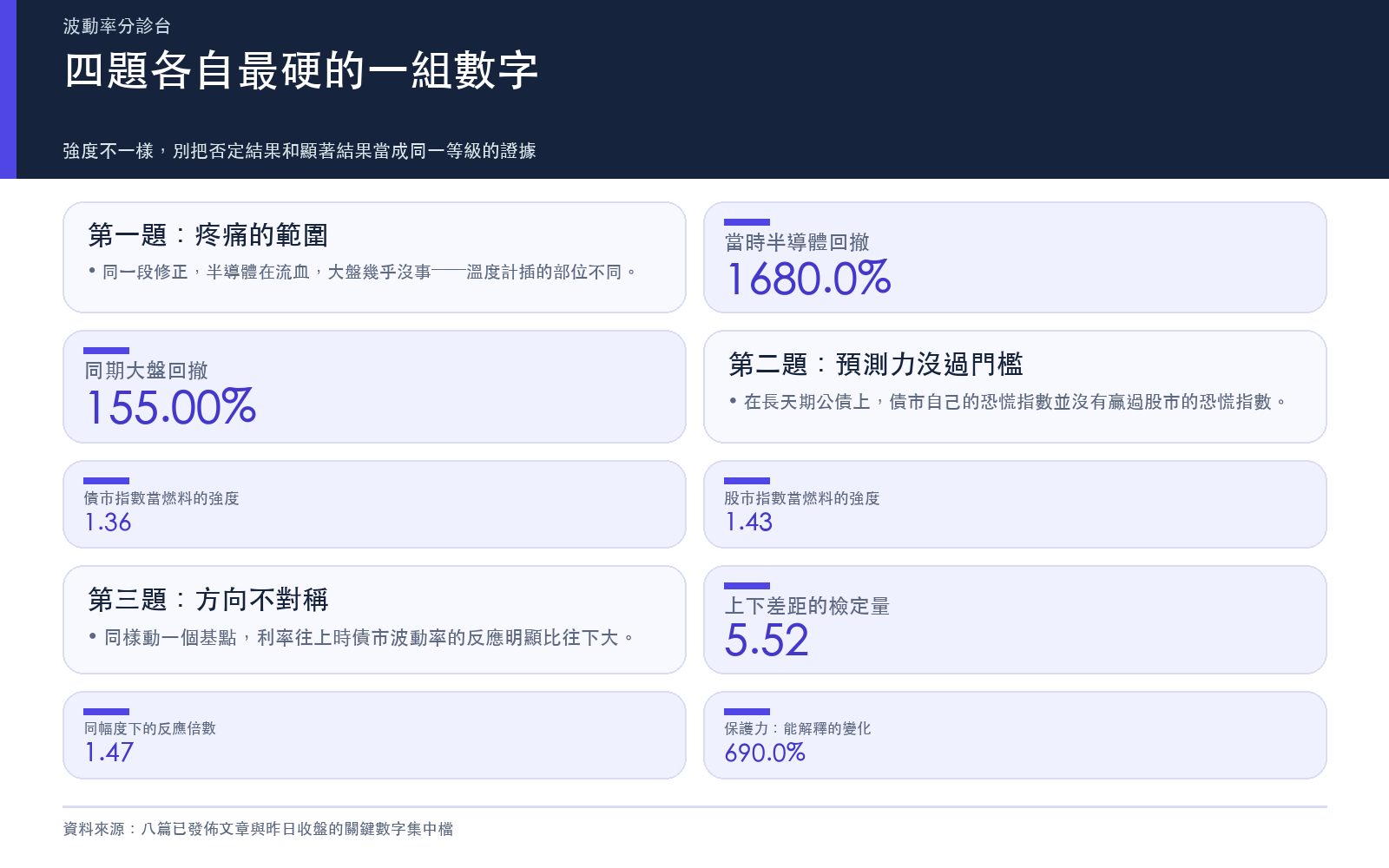Viewport: 1389px width, 868px height.
Task: Click the 股市指數當燃料的強度 label
Action: 802,498
